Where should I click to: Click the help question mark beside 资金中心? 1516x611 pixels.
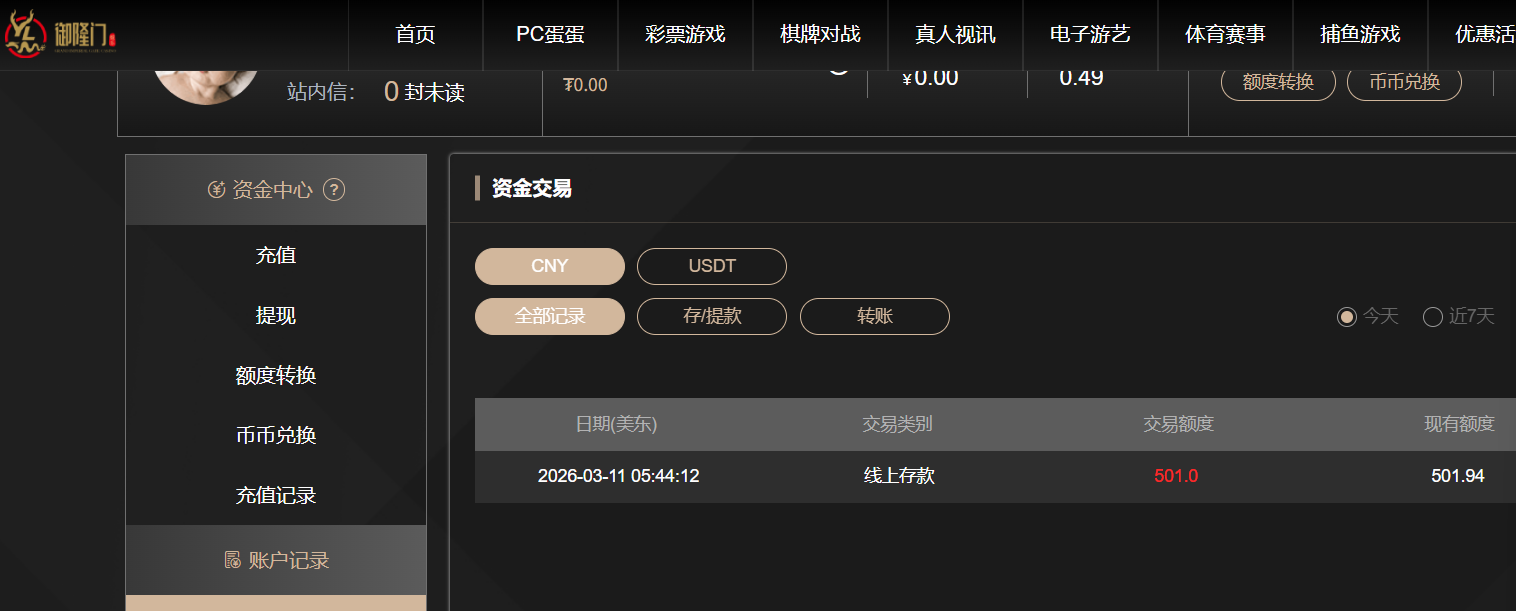[335, 190]
